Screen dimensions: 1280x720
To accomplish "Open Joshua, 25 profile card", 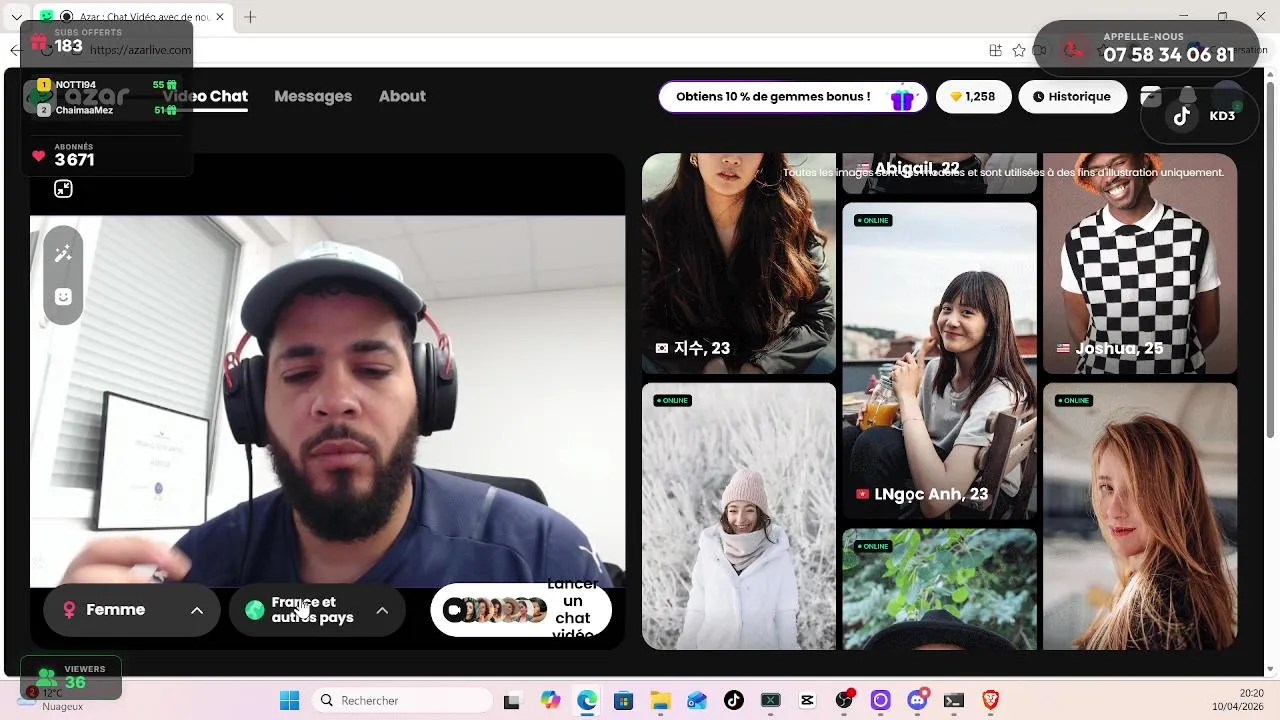I will 1140,263.
